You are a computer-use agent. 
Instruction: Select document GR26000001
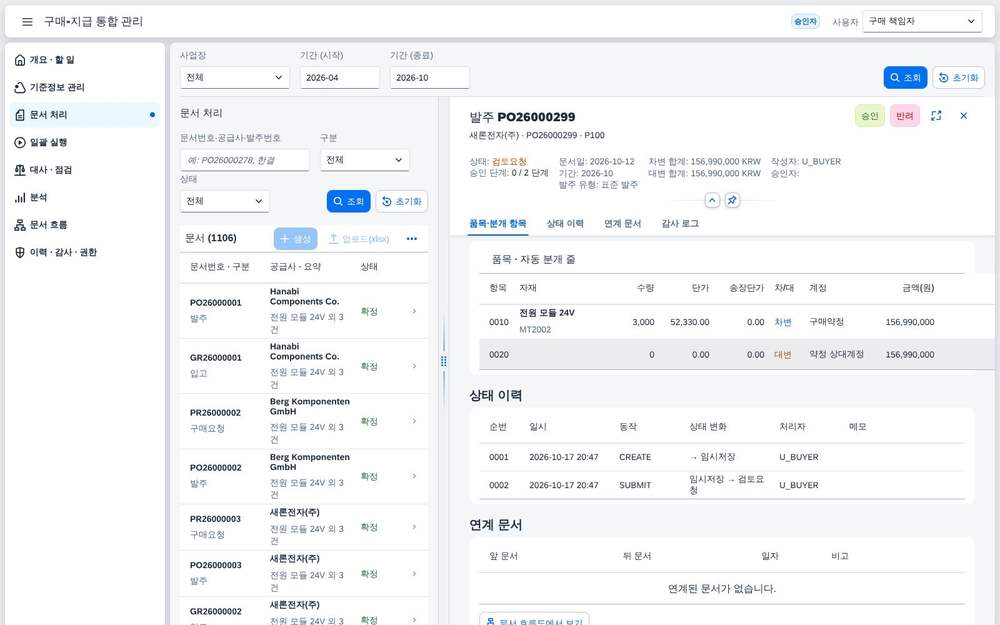coord(304,366)
